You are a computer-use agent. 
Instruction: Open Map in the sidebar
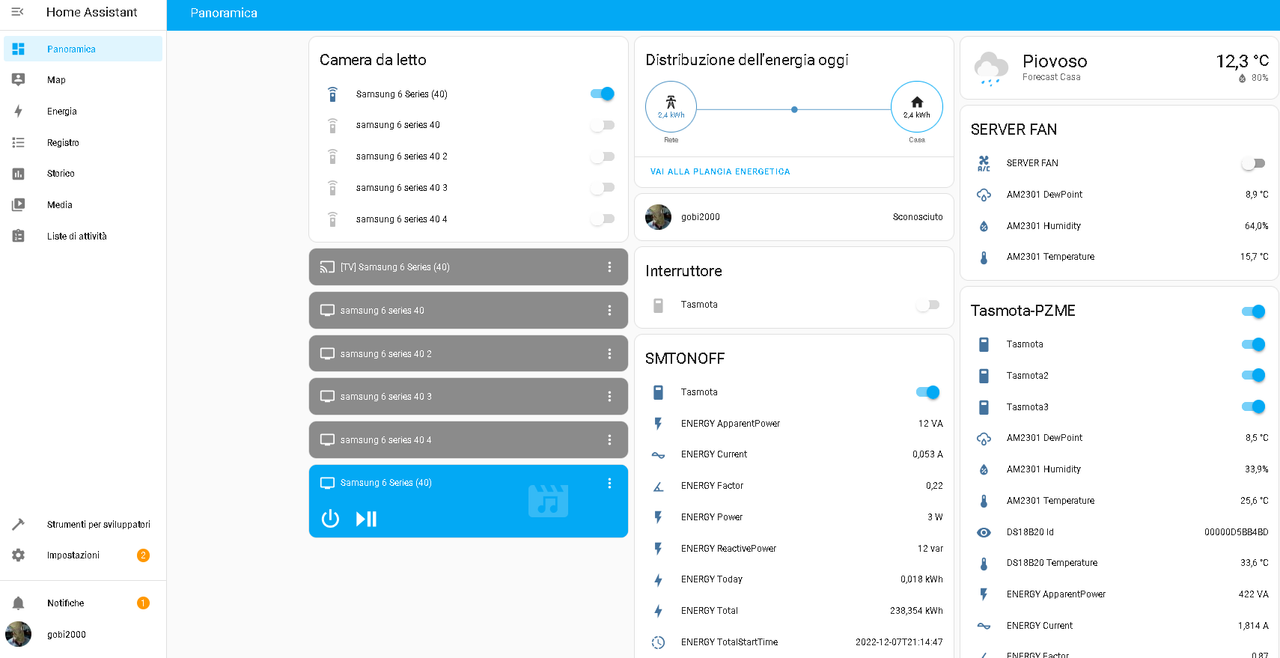(83, 80)
